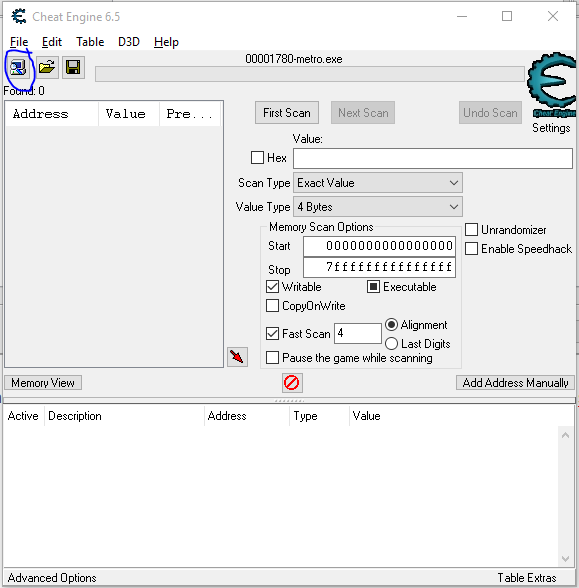The width and height of the screenshot is (579, 588).
Task: Click the floppy disk save icon
Action: point(73,68)
